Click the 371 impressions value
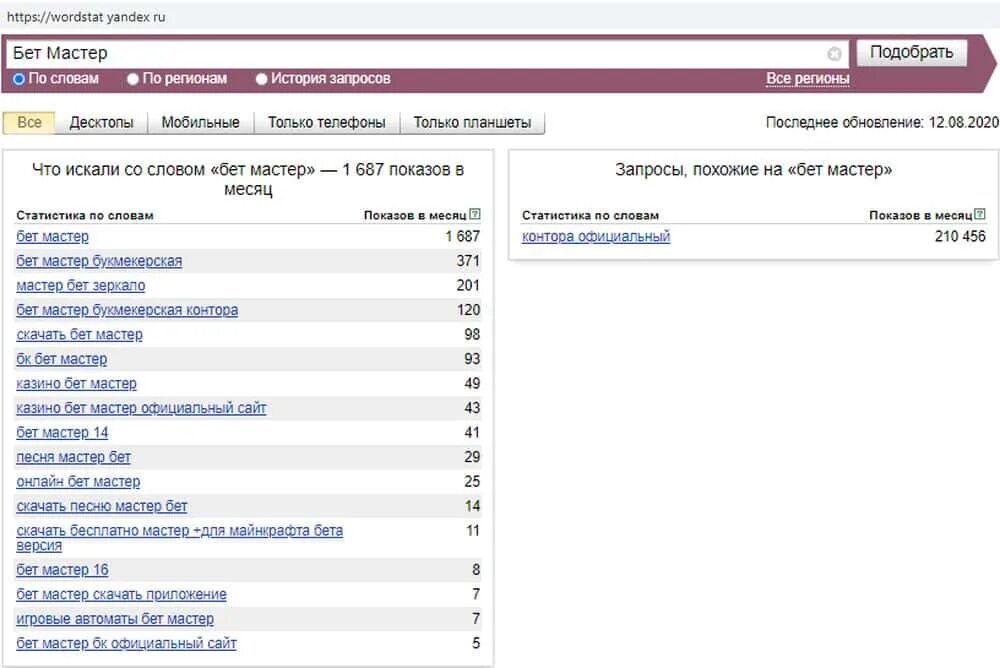This screenshot has width=1000, height=668. click(x=468, y=261)
